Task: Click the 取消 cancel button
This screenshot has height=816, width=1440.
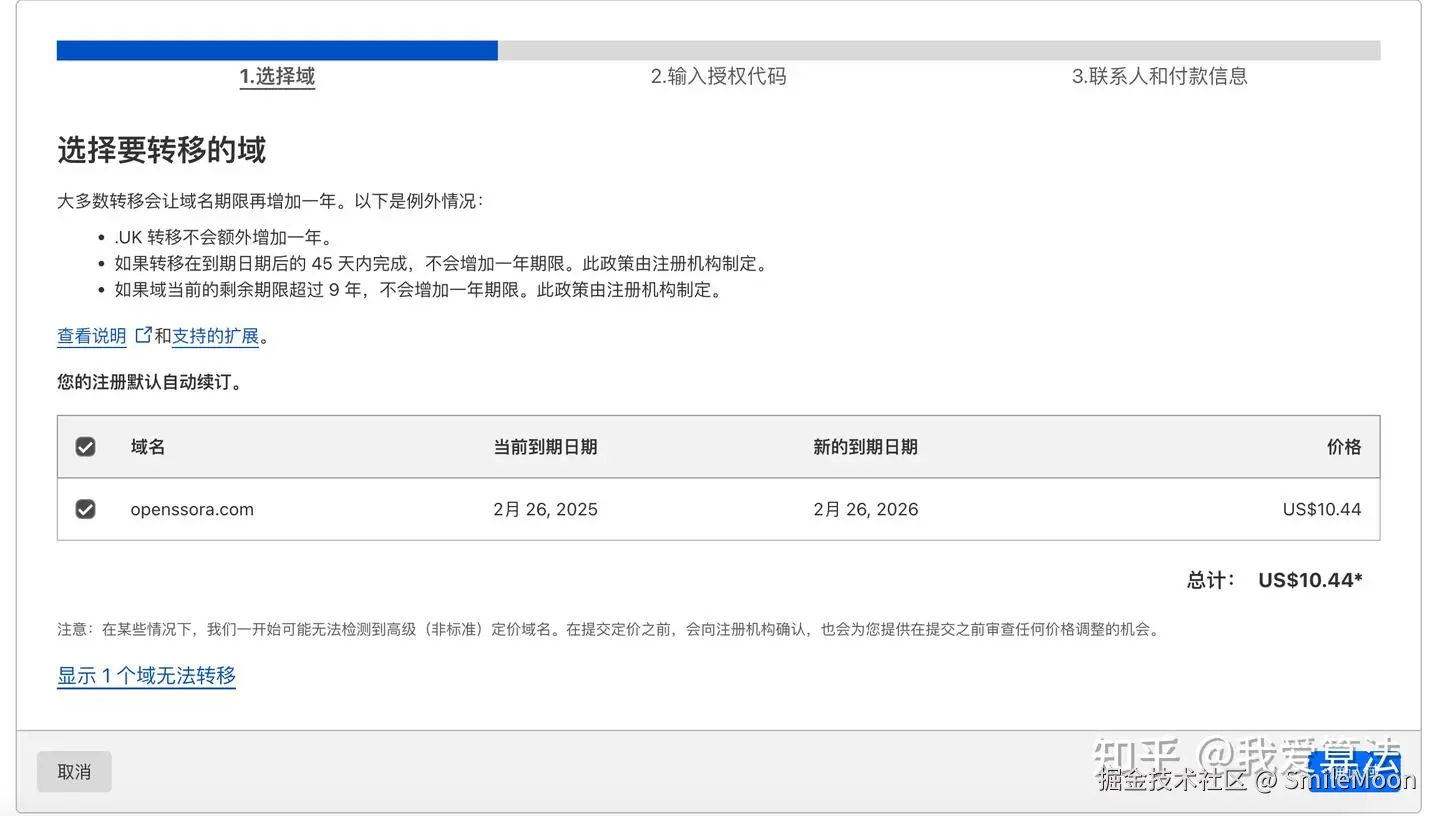Action: pos(74,772)
